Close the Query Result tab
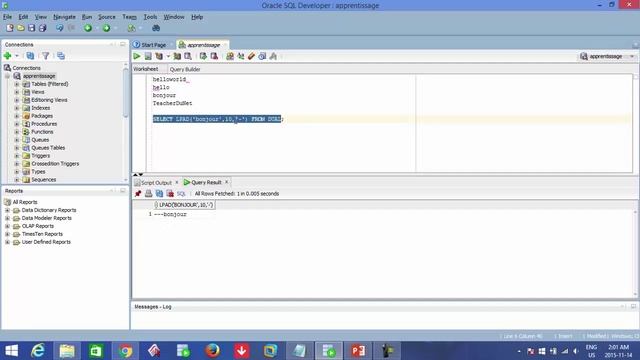 (x=227, y=182)
